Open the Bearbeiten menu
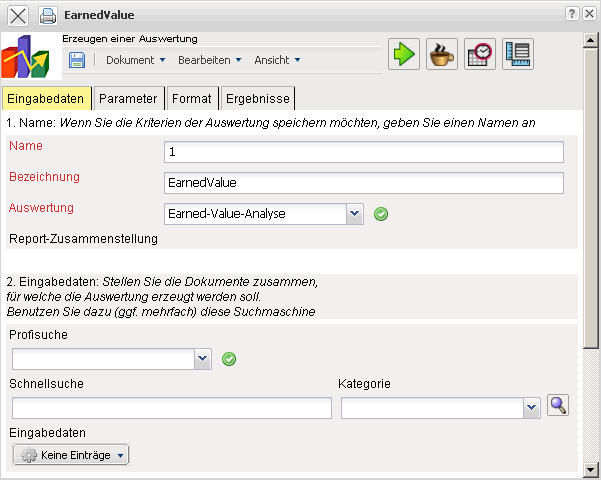Viewport: 601px width, 480px height. pyautogui.click(x=209, y=60)
